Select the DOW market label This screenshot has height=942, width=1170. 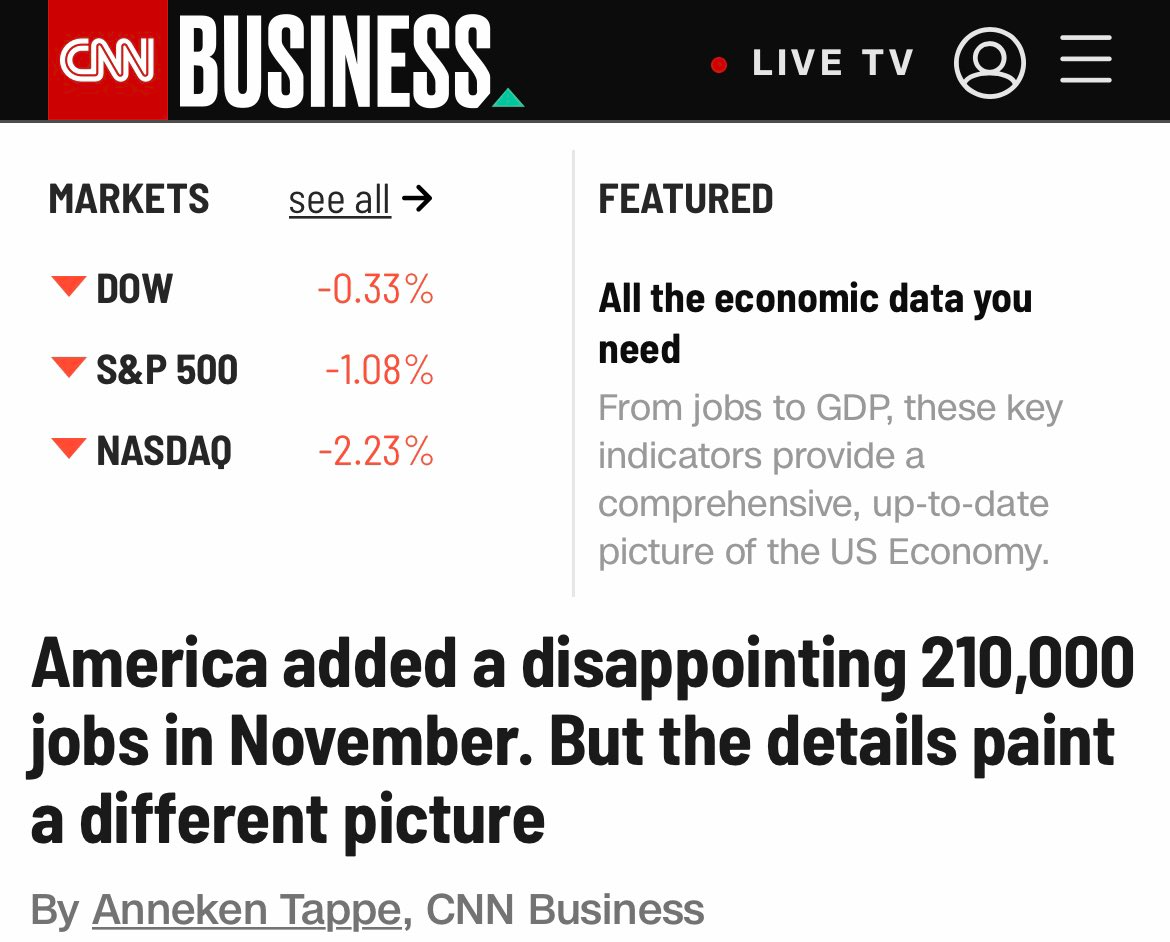tap(134, 289)
